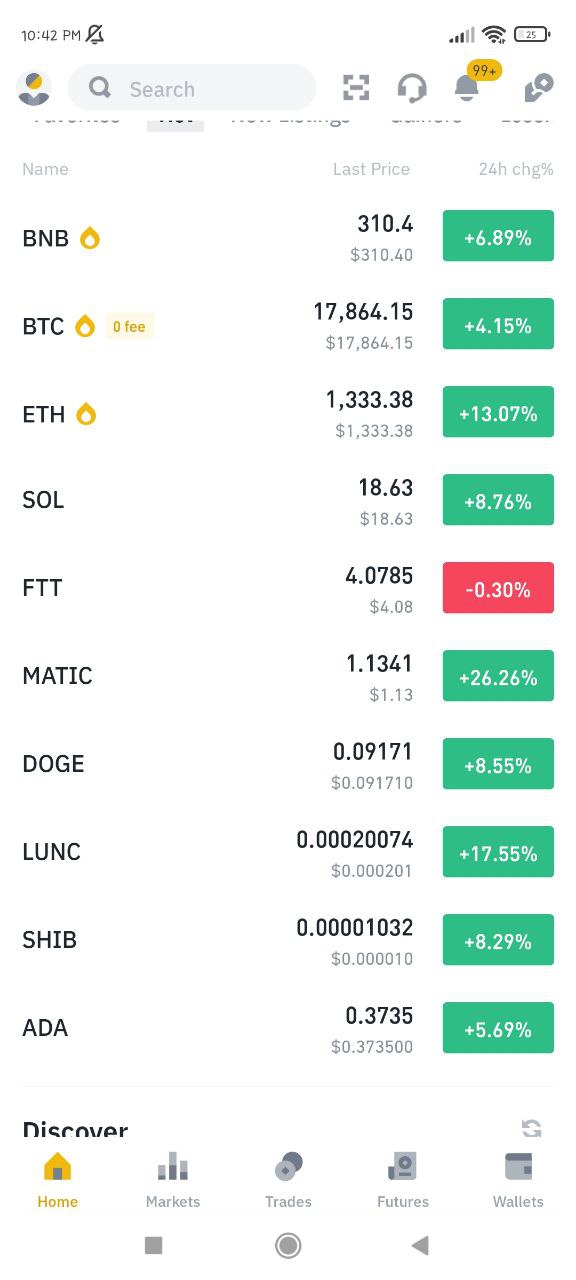This screenshot has width=576, height=1280.
Task: Open the BTC 0 fee row
Action: (288, 326)
